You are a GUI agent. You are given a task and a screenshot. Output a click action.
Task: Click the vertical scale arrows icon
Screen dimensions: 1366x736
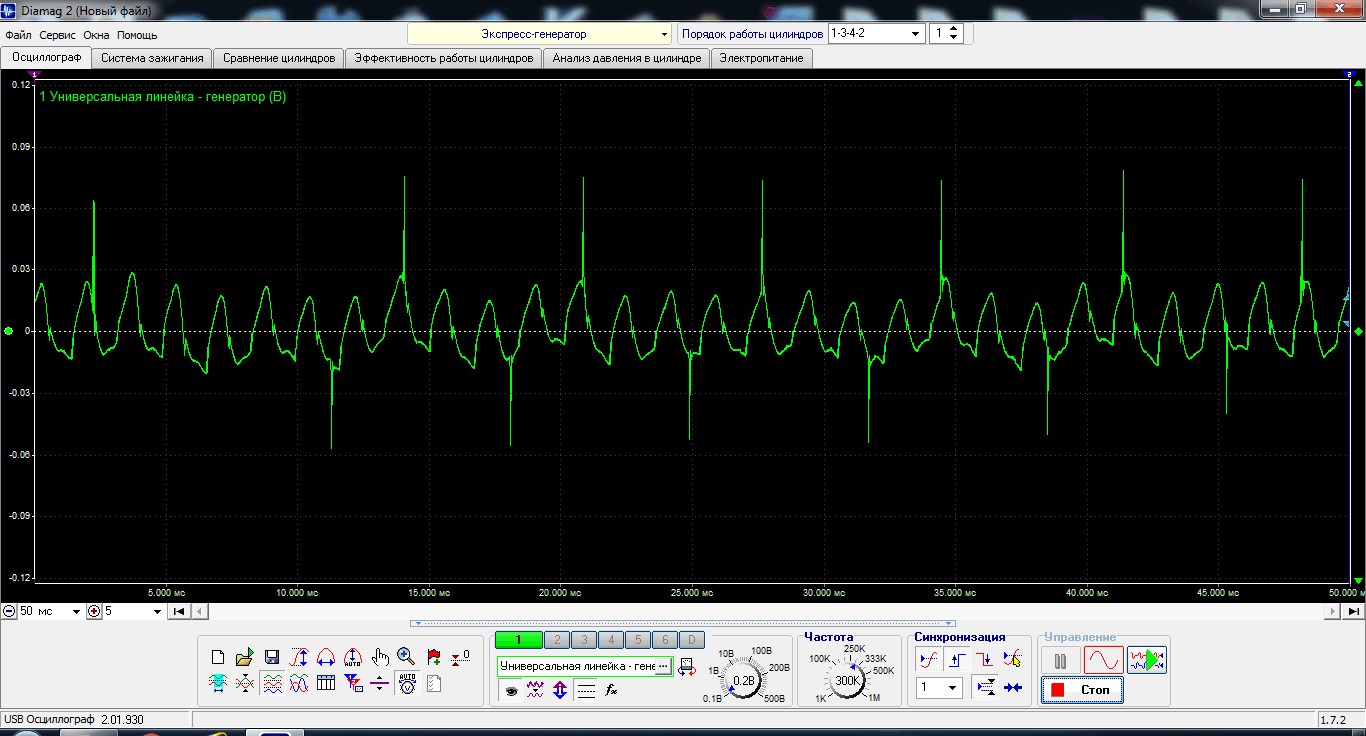(299, 657)
